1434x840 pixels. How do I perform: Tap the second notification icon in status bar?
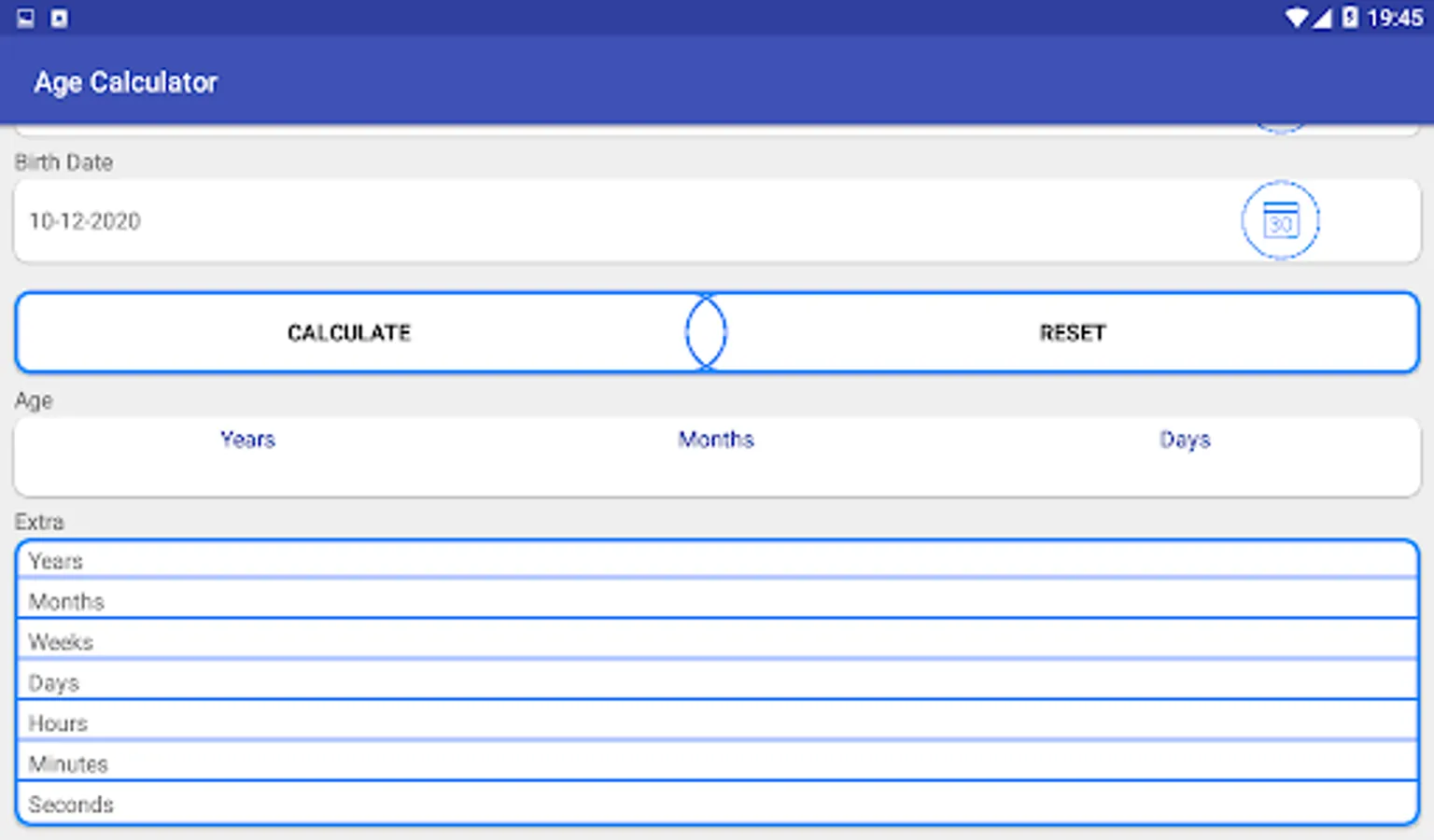pyautogui.click(x=59, y=18)
